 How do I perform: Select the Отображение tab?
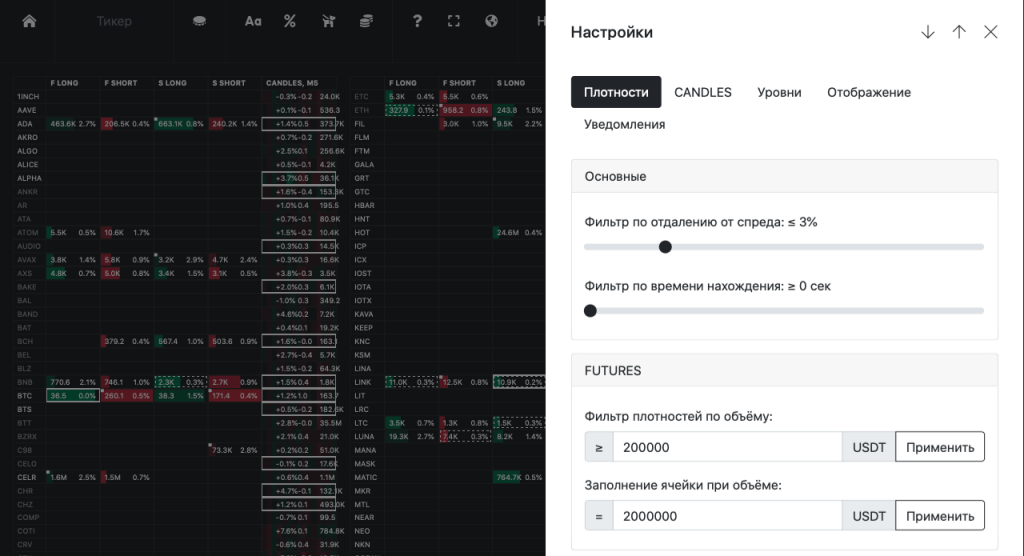(x=868, y=92)
